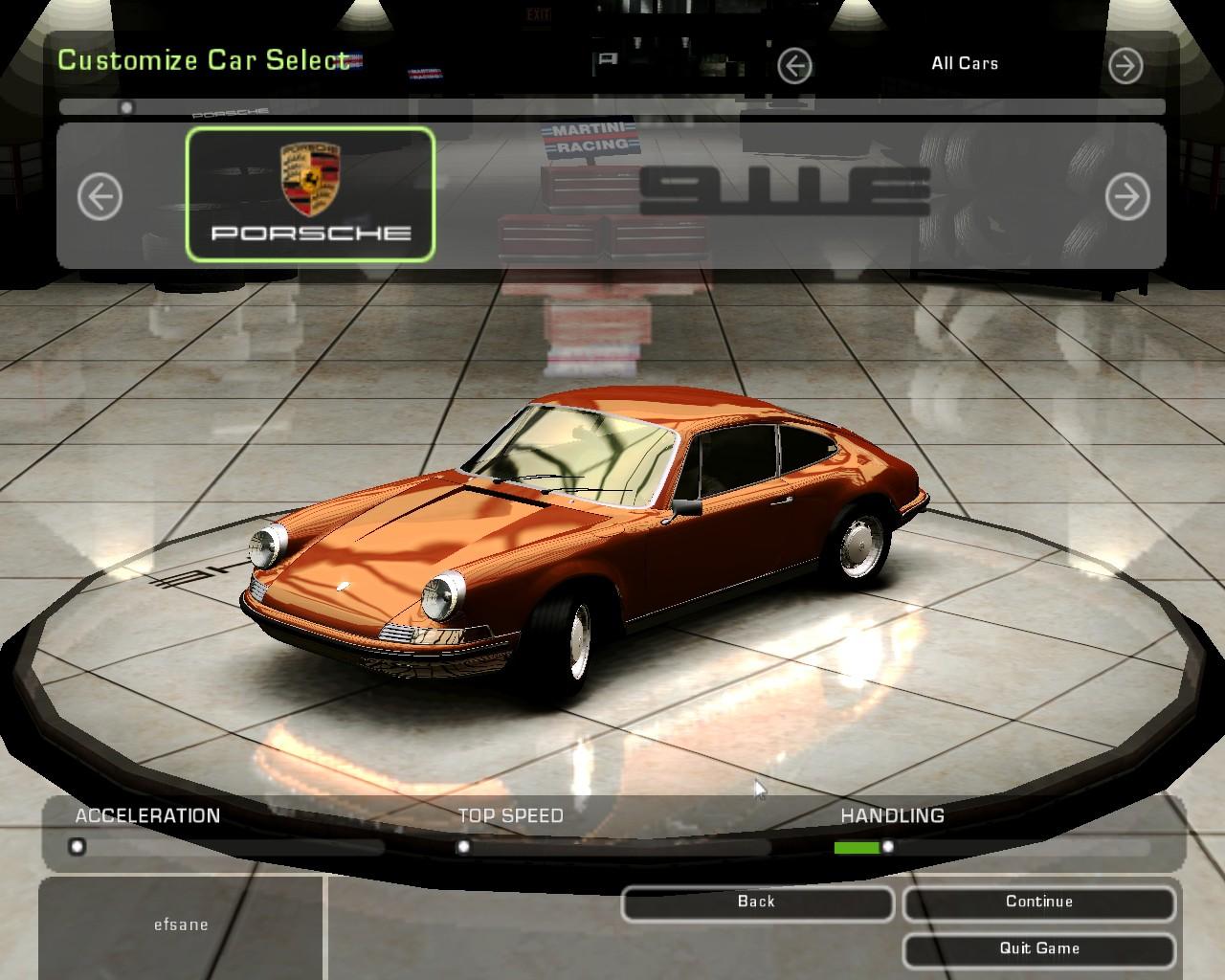Click the car list scrollbar handle

[126, 107]
